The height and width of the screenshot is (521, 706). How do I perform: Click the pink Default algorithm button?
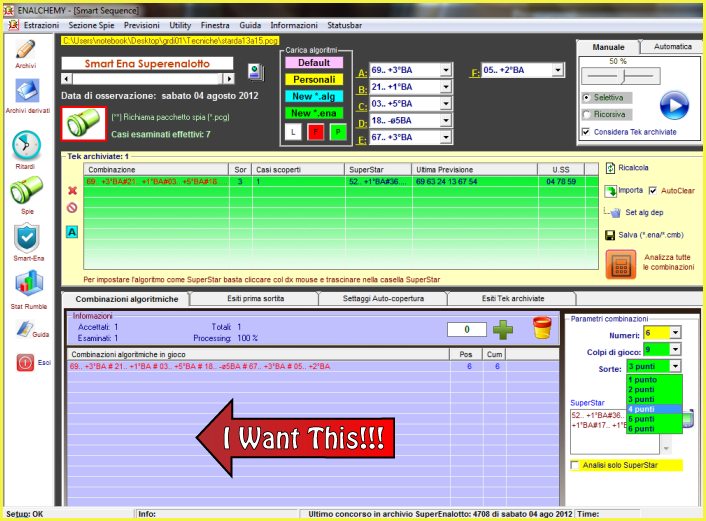pyautogui.click(x=314, y=63)
